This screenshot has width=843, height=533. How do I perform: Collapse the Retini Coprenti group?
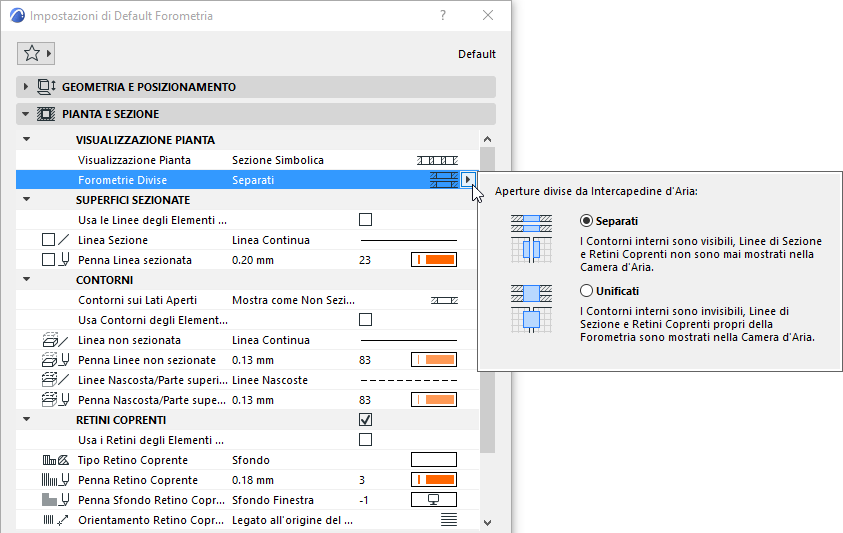[26, 420]
